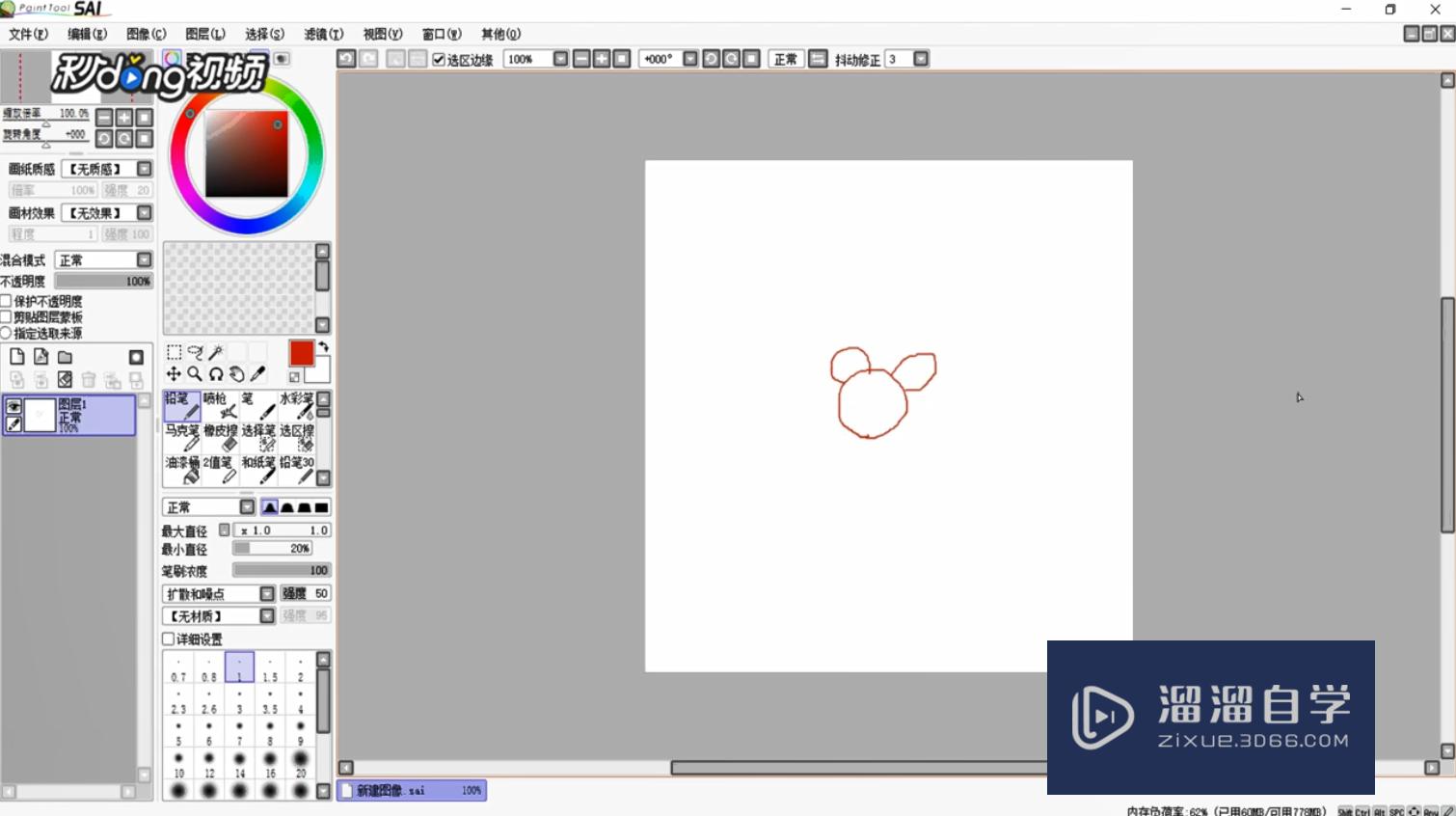Open the 抖动修正 stabilizer dropdown
Screen dimensions: 1456x816
[x=921, y=59]
